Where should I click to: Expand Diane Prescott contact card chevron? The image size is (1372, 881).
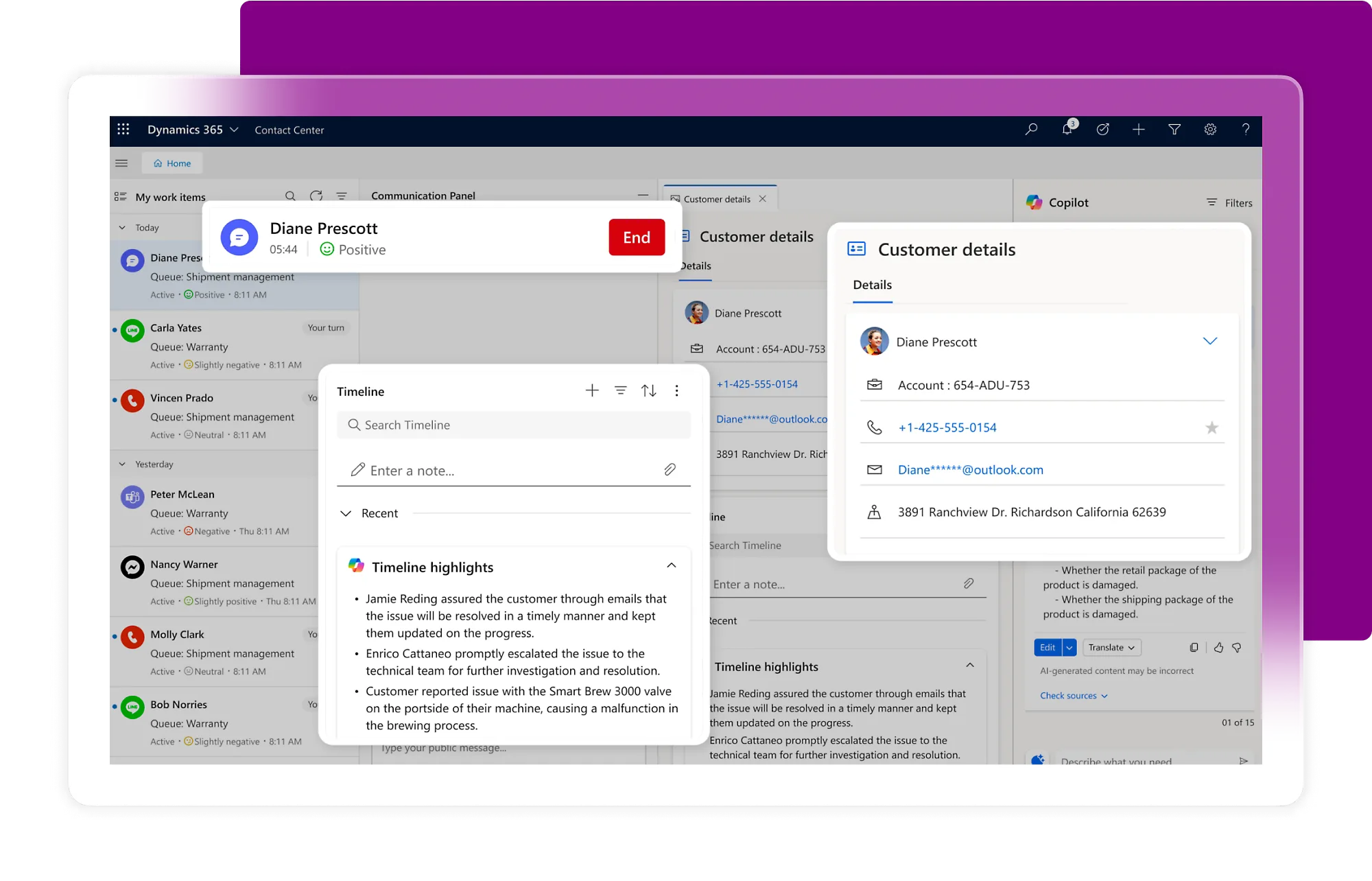(1210, 341)
